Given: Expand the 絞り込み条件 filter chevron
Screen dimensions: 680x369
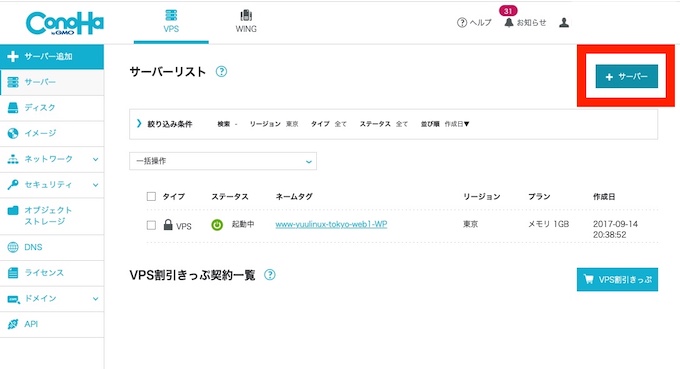Looking at the screenshot, I should point(139,124).
